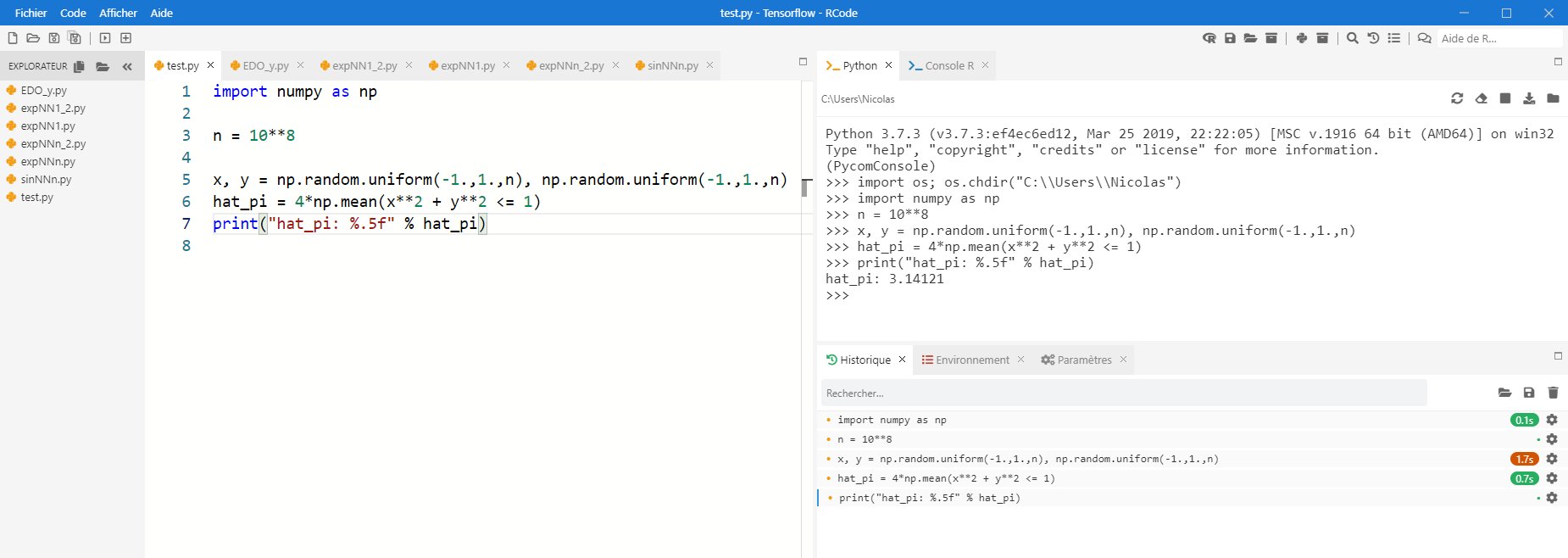
Task: Switch to the expNN1_2.py editor tab
Action: tap(364, 65)
